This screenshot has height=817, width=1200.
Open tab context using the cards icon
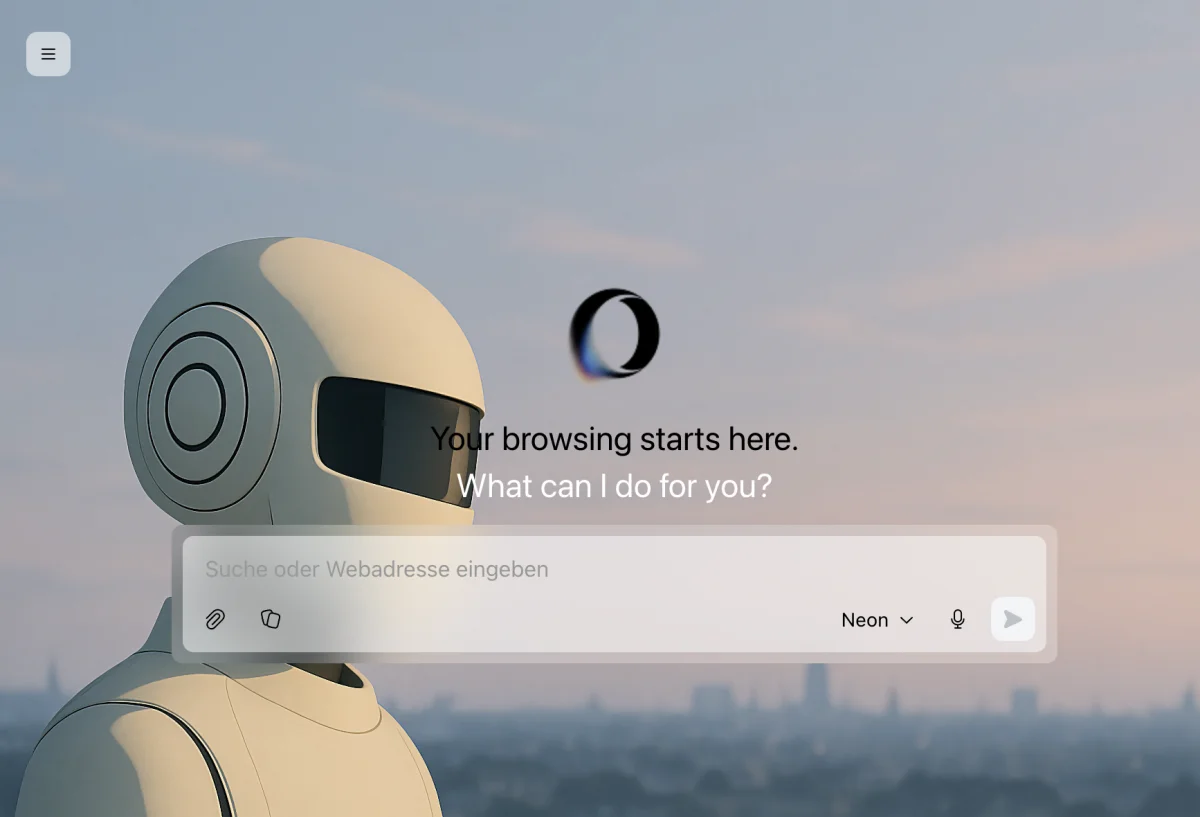270,619
